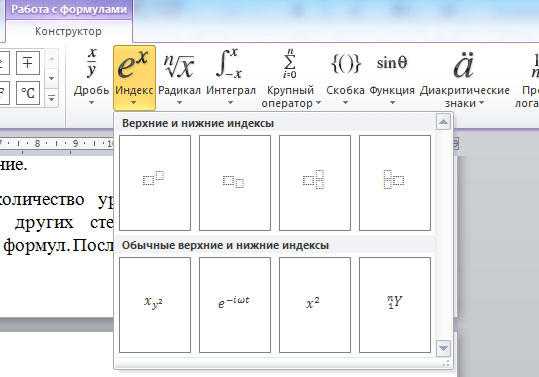Screen dimensions: 539x377
Task: Open the Функция sinθ gallery
Action: [392, 77]
